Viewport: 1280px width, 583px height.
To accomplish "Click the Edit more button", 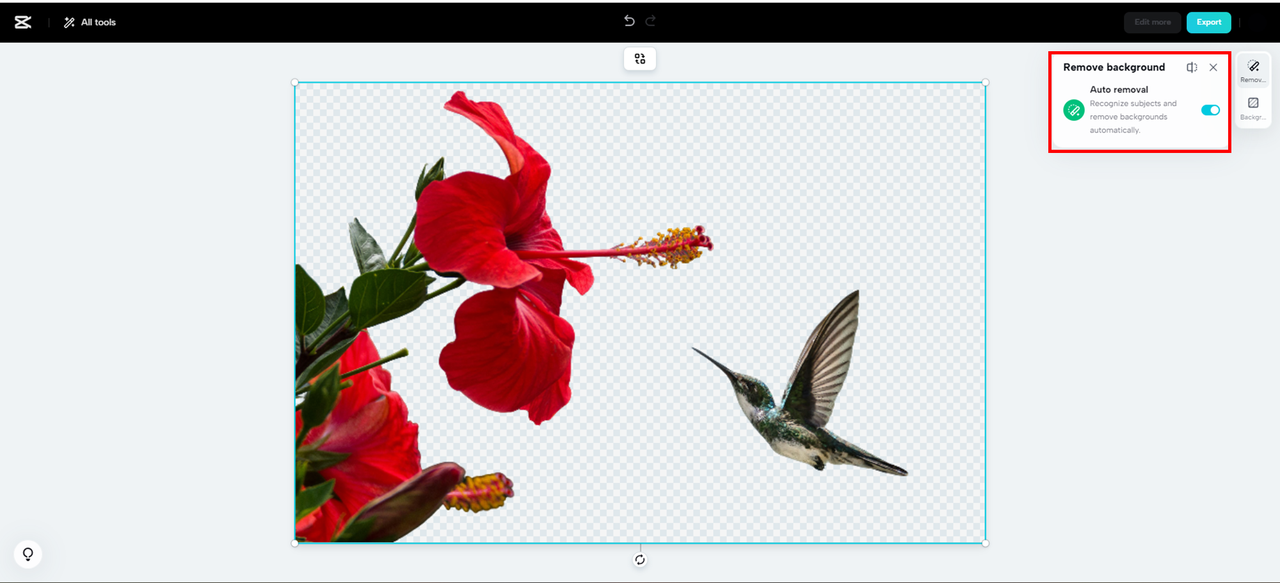I will tap(1152, 22).
